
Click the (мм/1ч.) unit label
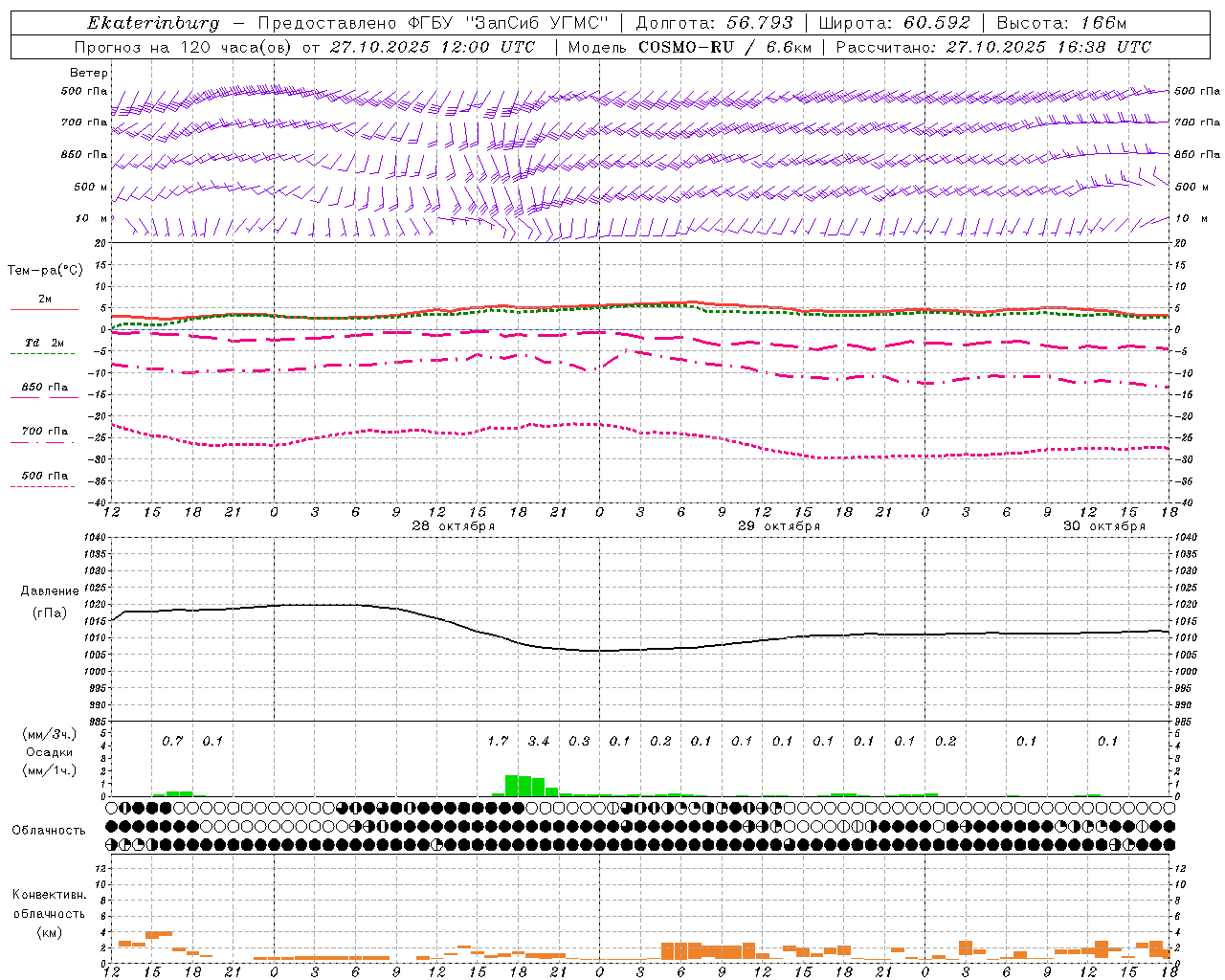(x=48, y=770)
